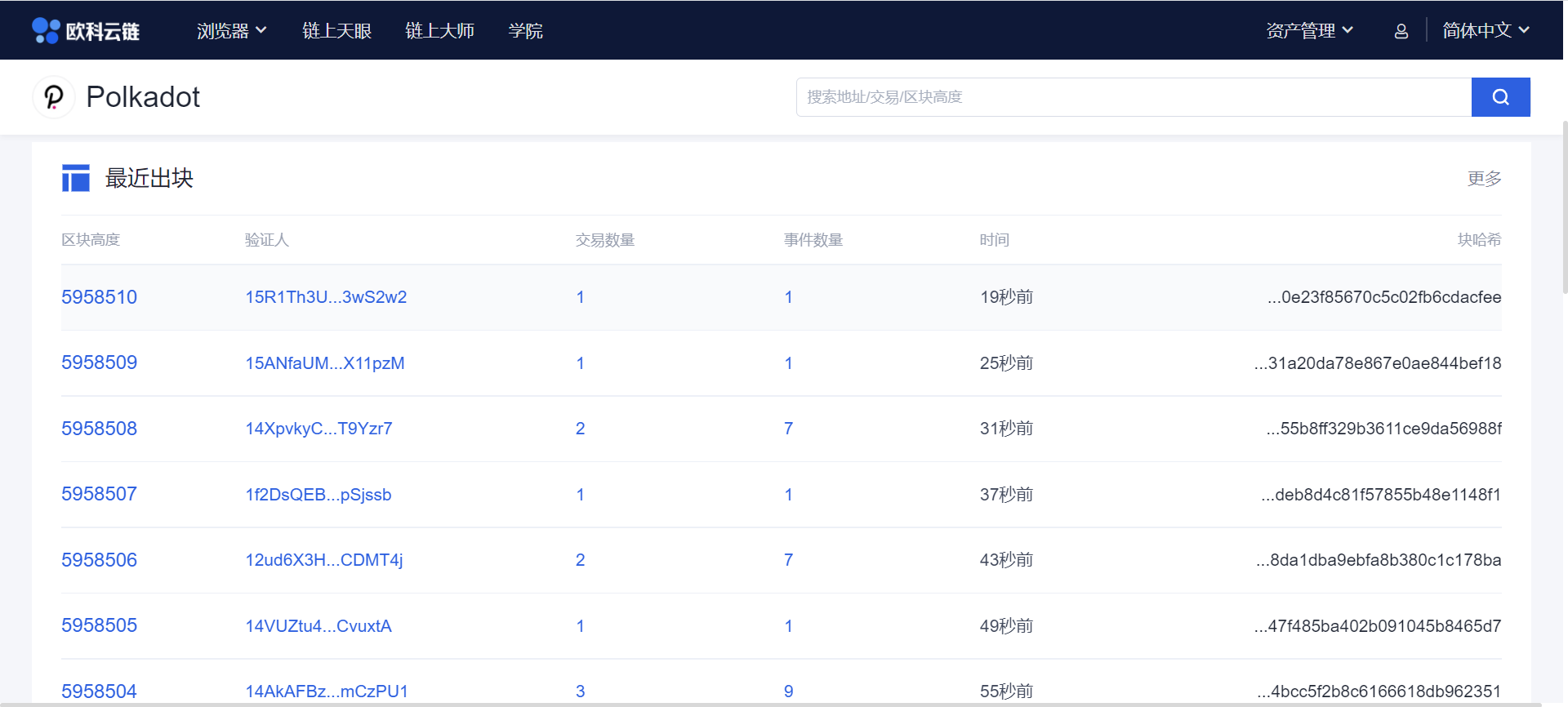
Task: Expand the 简体中文 language selector
Action: (1486, 31)
